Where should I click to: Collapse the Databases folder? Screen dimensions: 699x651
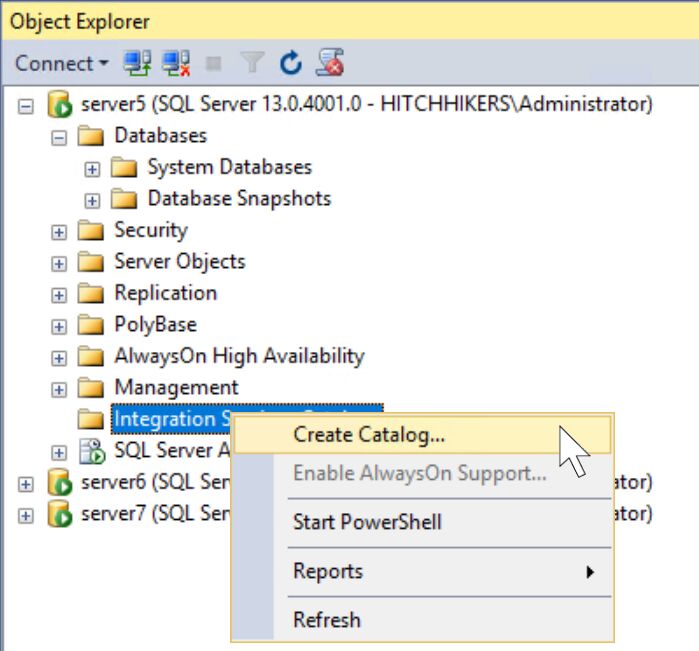(59, 138)
